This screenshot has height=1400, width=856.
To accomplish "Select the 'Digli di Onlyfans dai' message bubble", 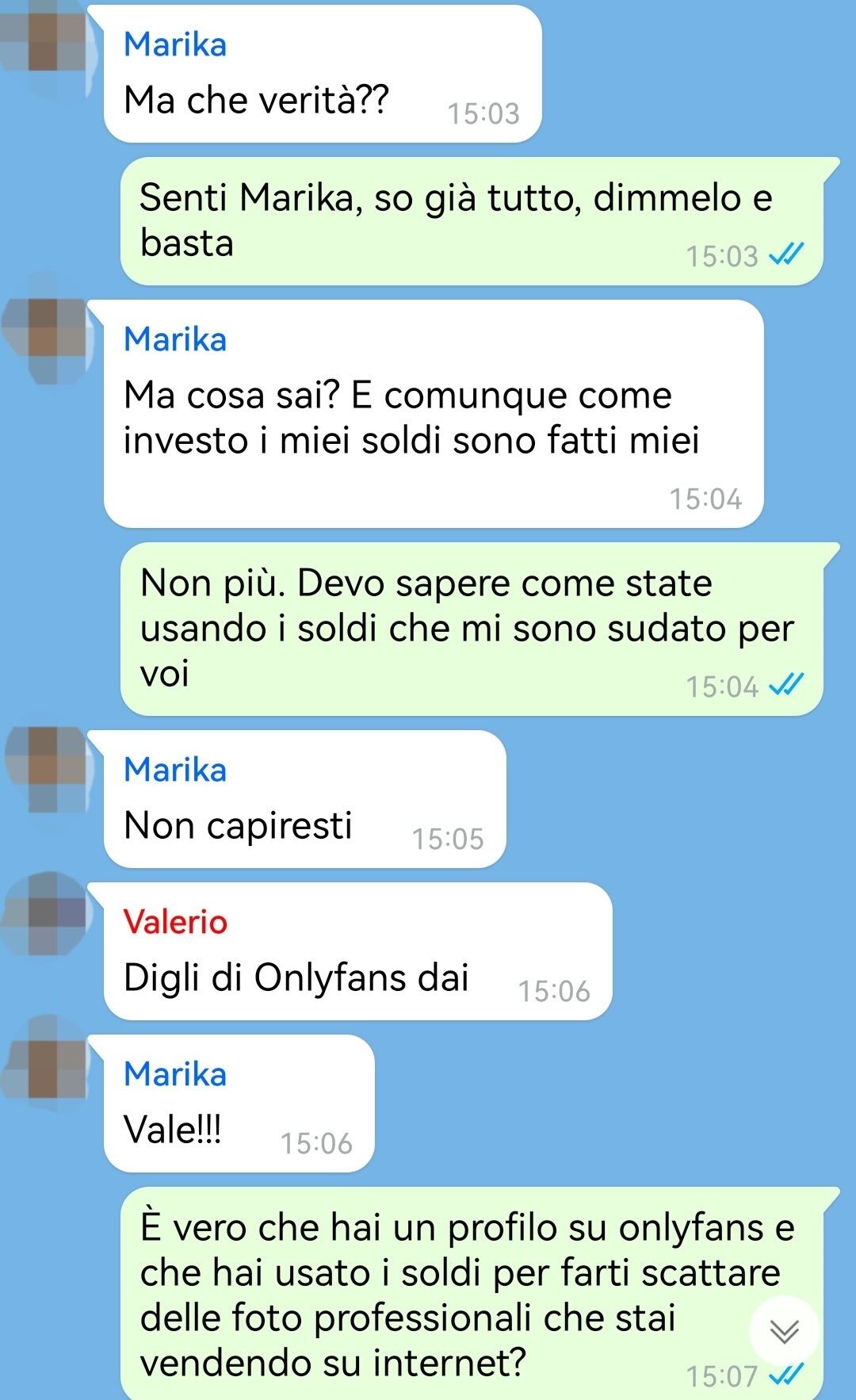I will 357,951.
